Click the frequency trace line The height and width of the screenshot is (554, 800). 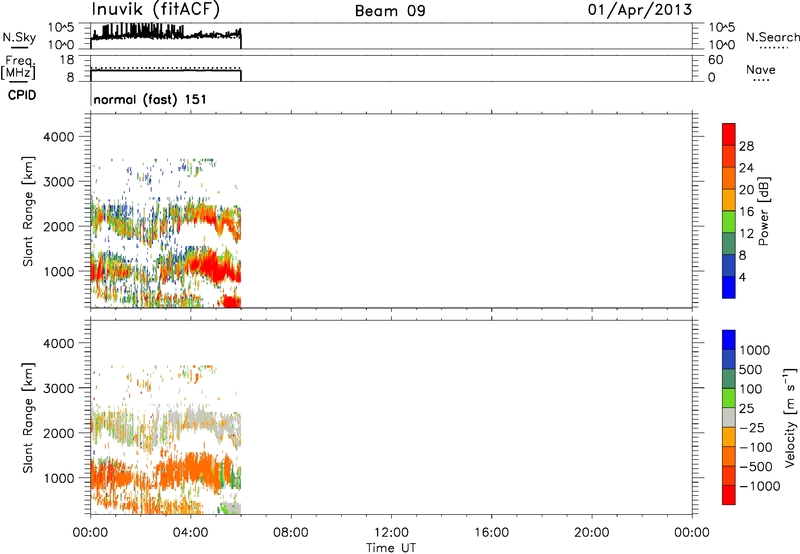166,70
